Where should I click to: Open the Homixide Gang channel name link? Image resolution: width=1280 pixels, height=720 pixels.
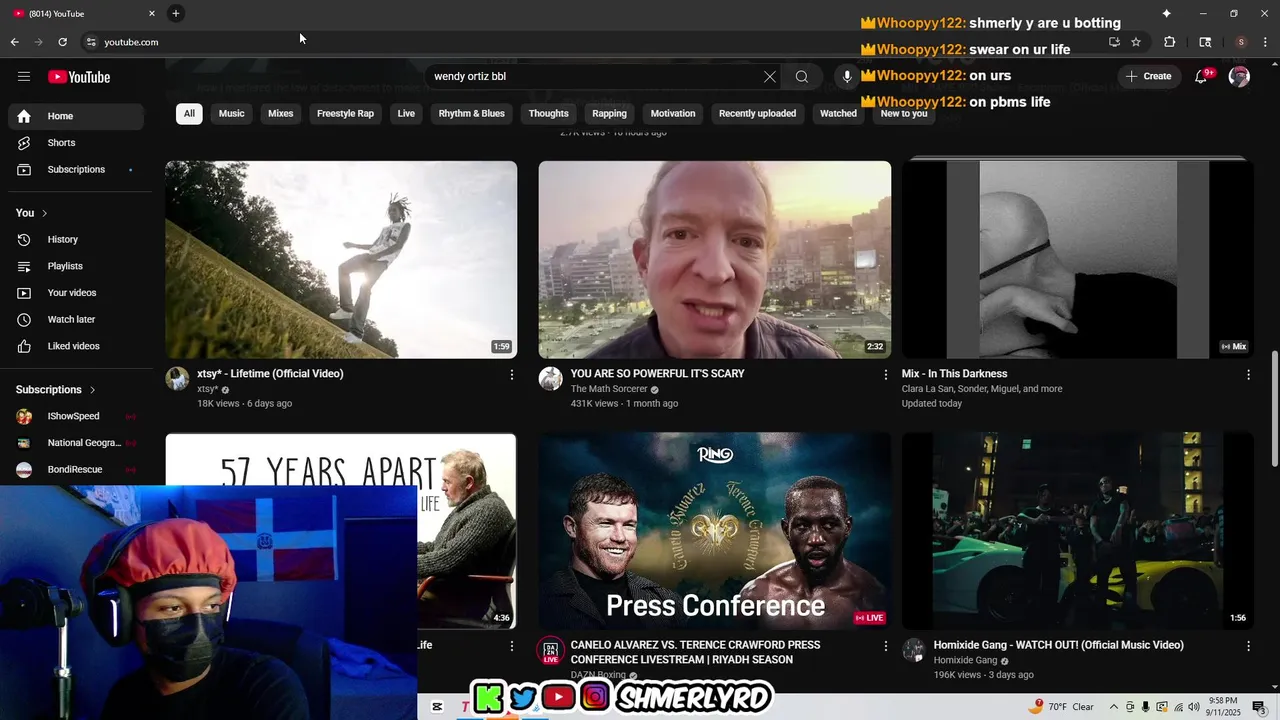pos(965,661)
